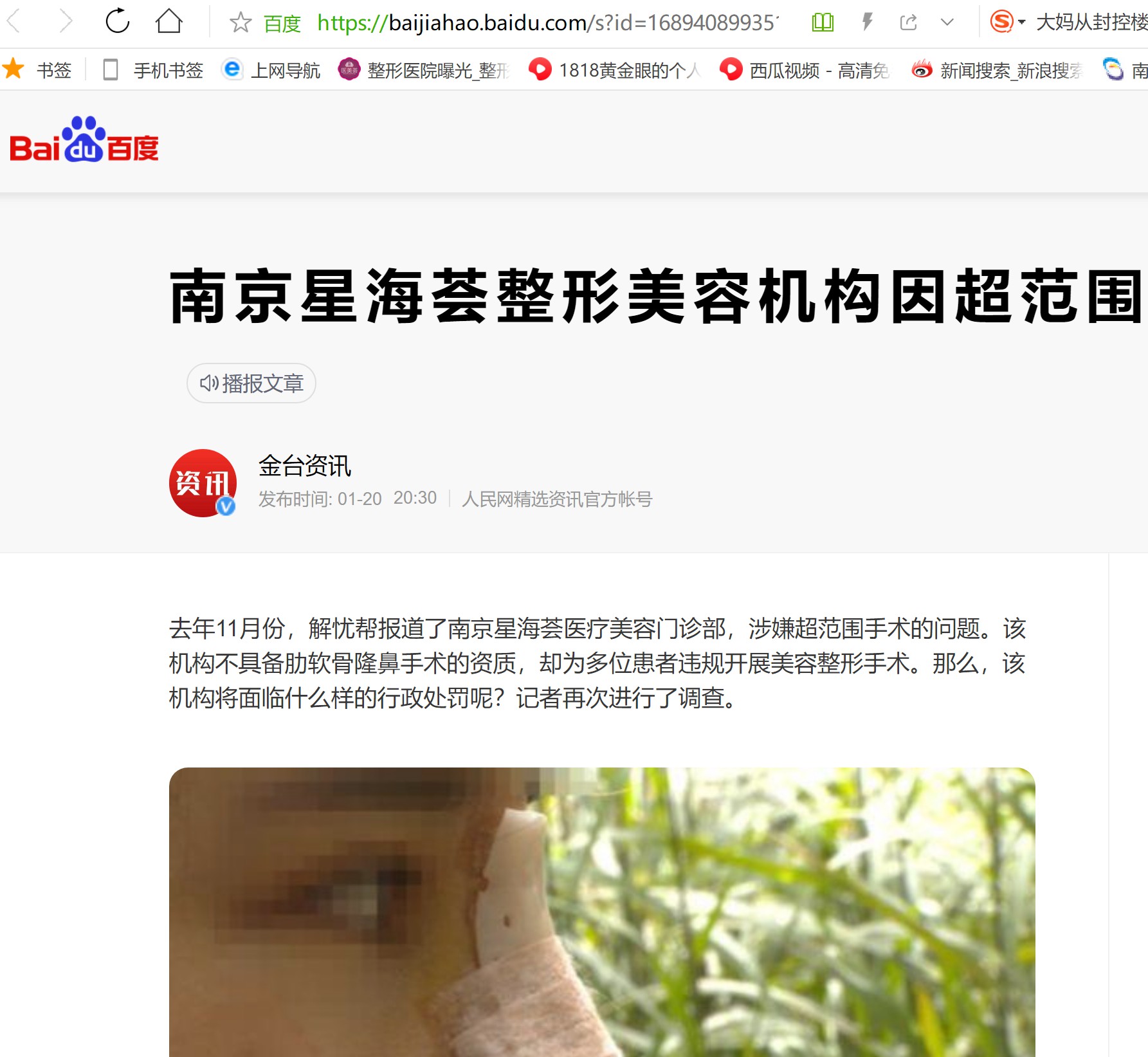Reload the page with refresh icon
The width and height of the screenshot is (1148, 1057).
click(x=118, y=22)
